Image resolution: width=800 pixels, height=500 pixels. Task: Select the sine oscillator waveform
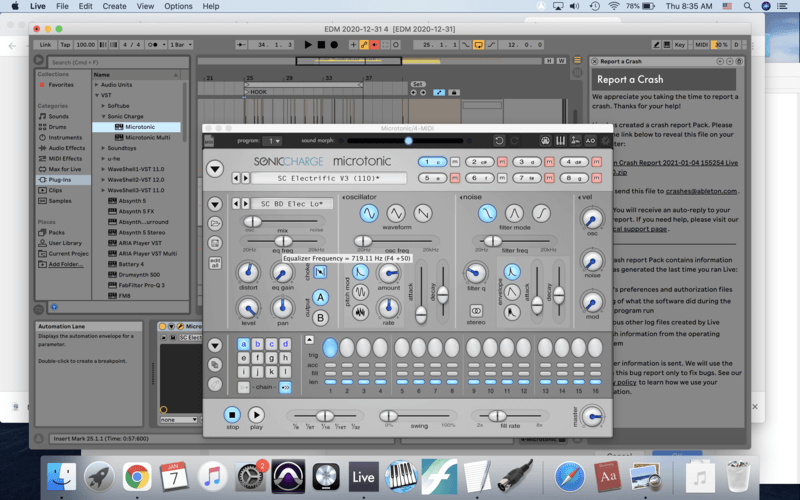(x=368, y=213)
